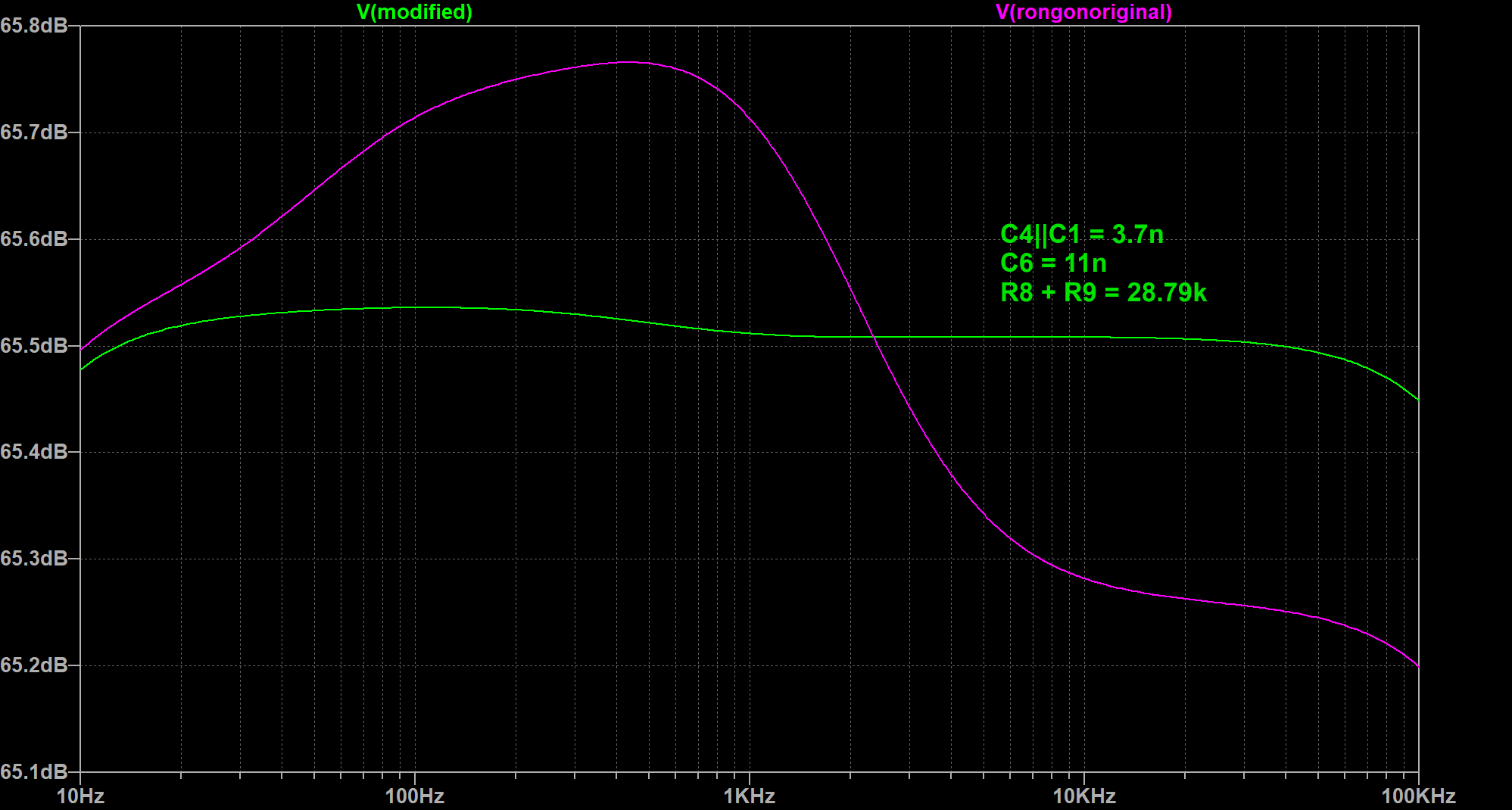Viewport: 1512px width, 810px height.
Task: Click the 1KHz frequency axis label
Action: [750, 796]
